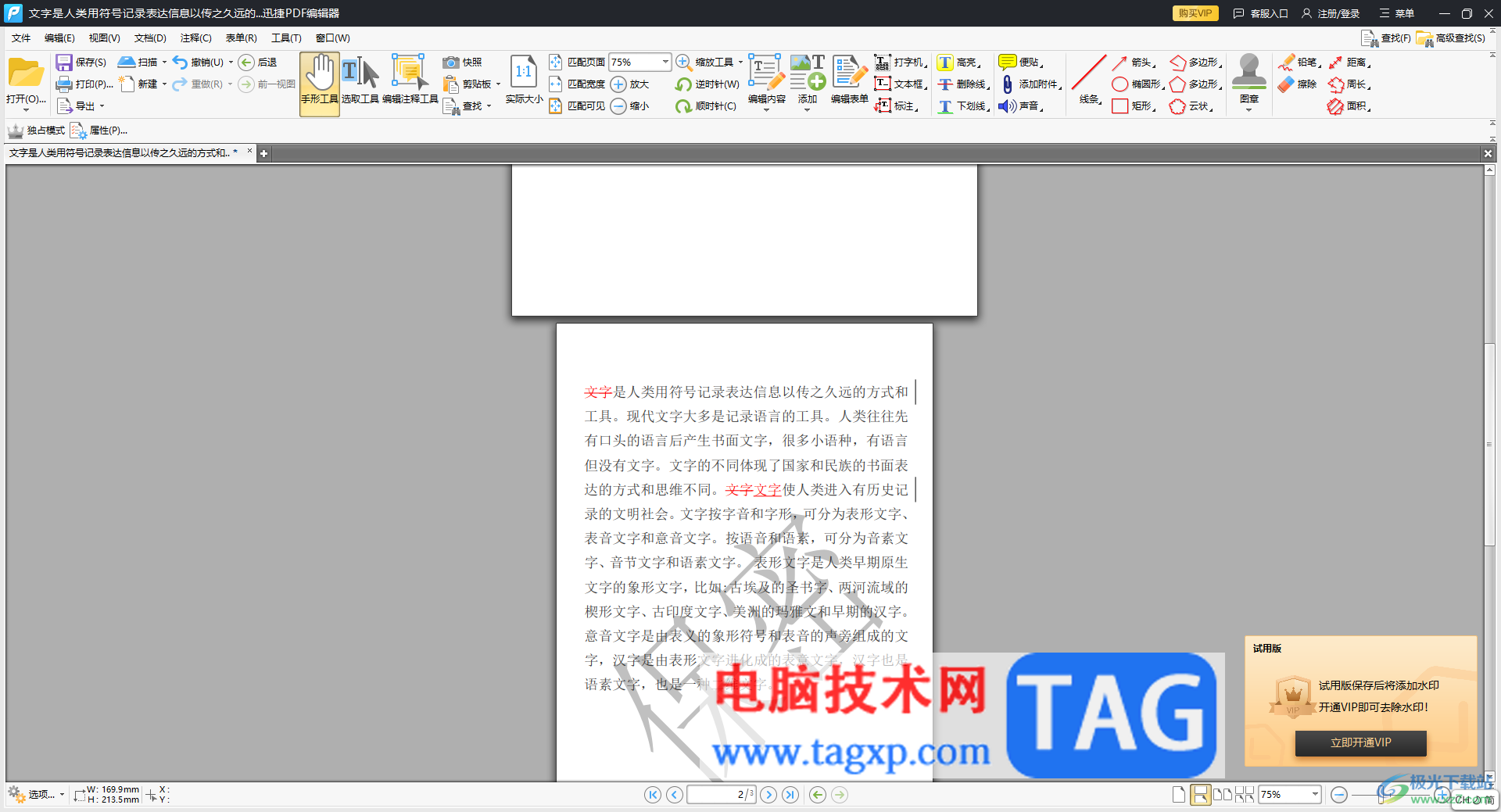Open Edit Content tool 编辑内容
The width and height of the screenshot is (1501, 812).
click(766, 84)
